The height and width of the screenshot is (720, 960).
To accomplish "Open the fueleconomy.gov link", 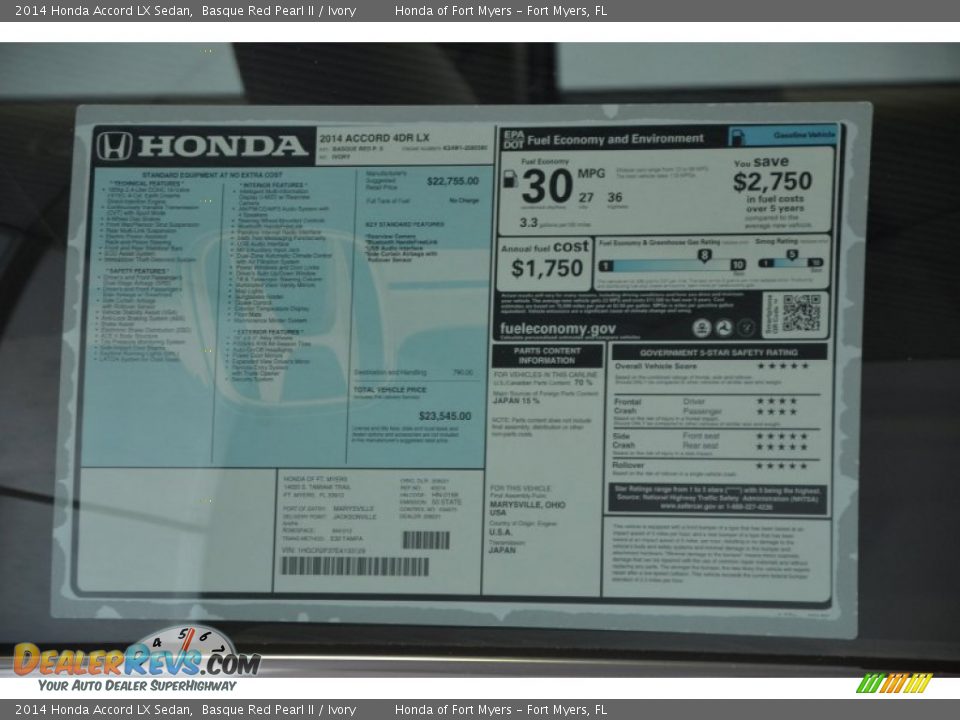I will 557,328.
